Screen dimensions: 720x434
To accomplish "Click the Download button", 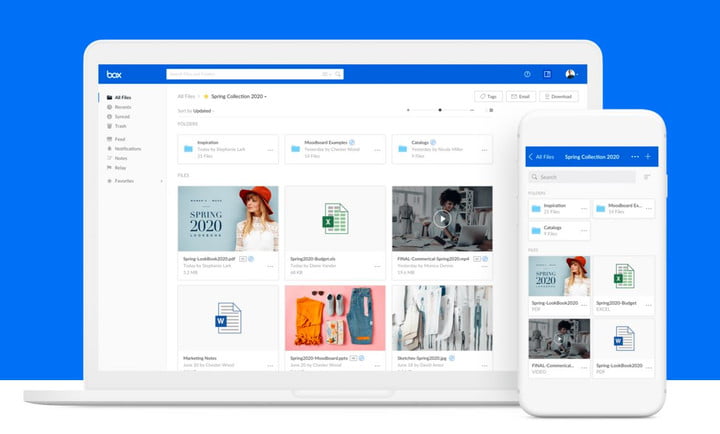I will click(559, 96).
